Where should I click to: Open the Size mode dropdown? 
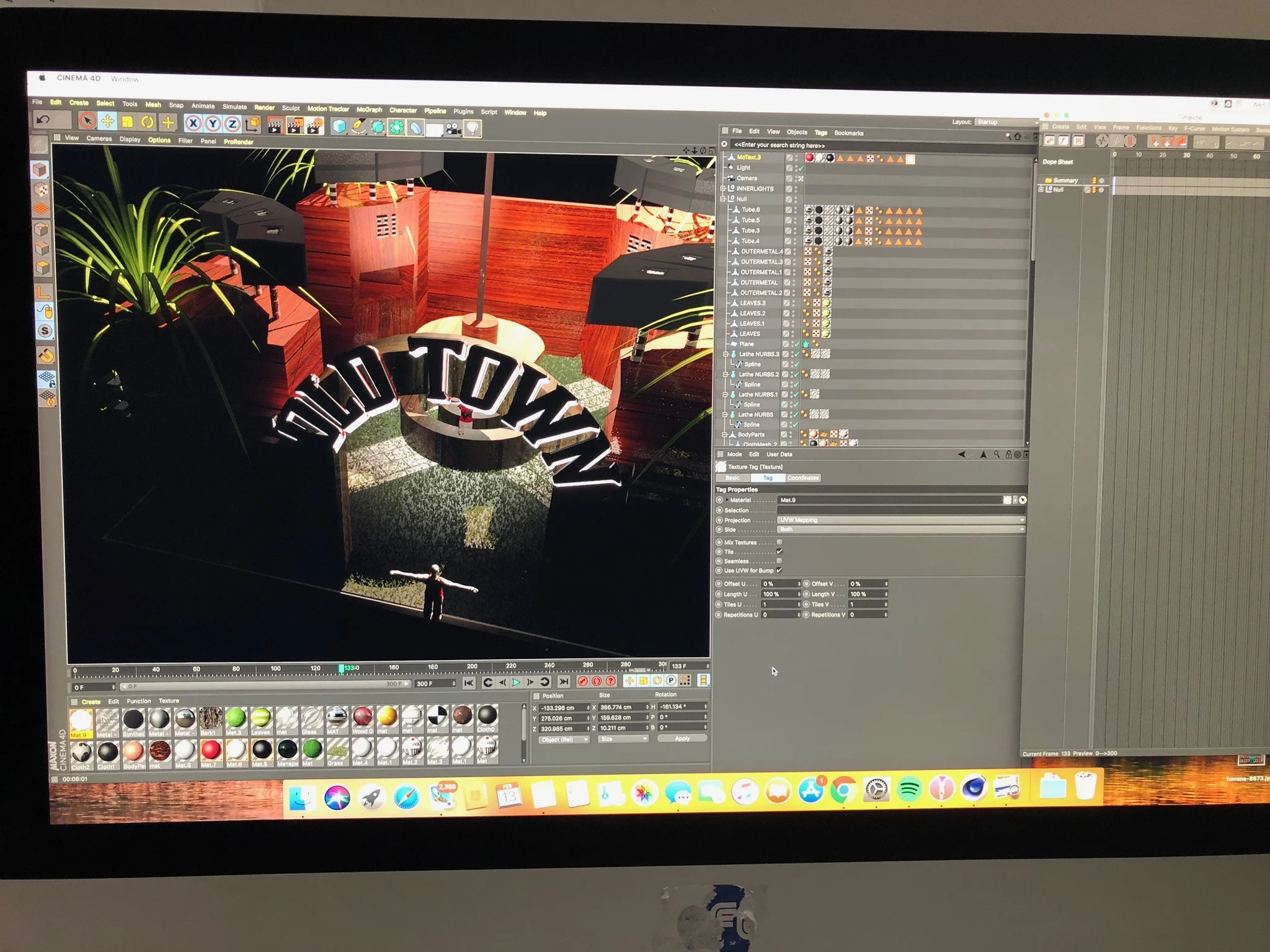[x=623, y=739]
